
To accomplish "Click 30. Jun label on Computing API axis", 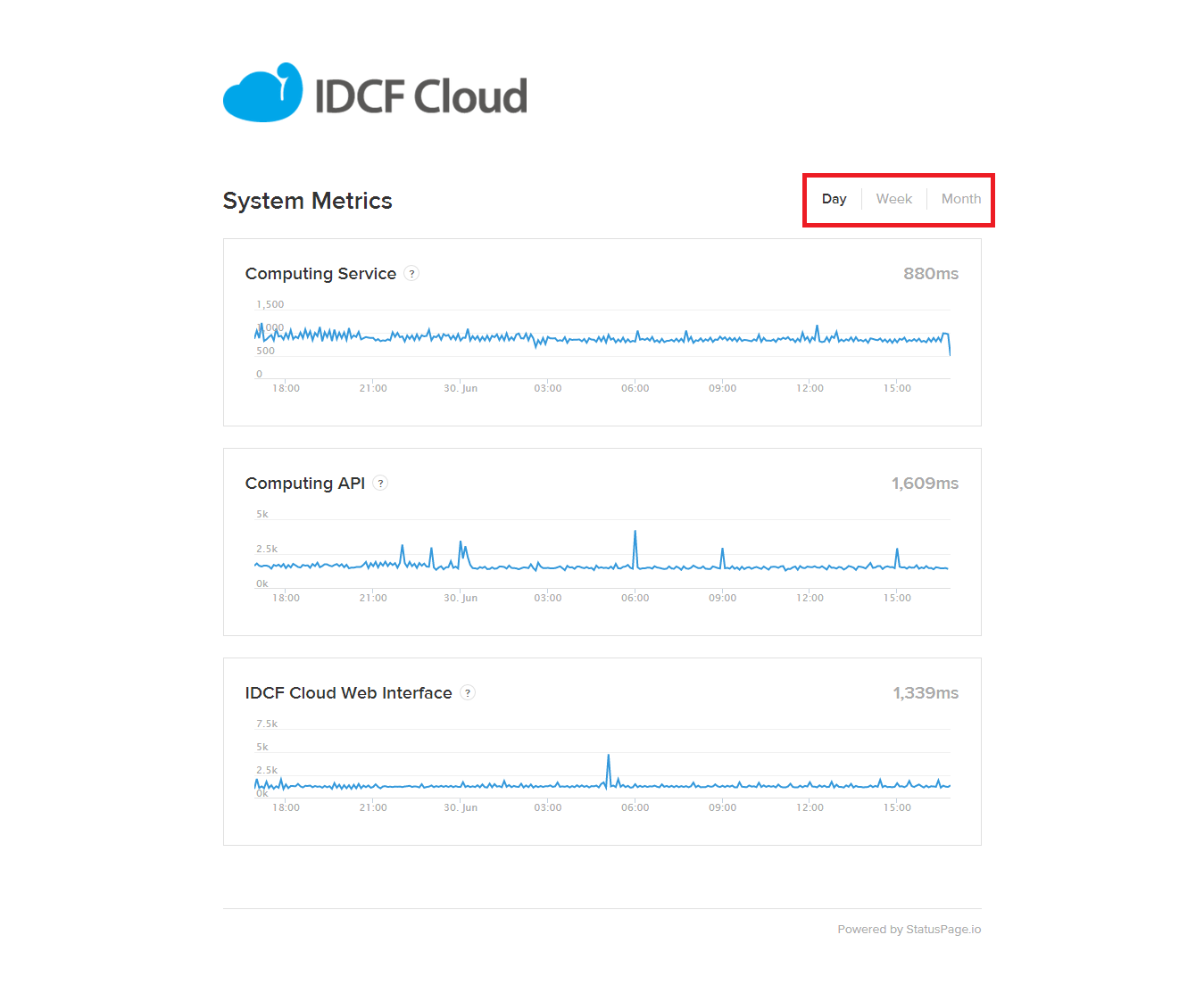I will (461, 598).
